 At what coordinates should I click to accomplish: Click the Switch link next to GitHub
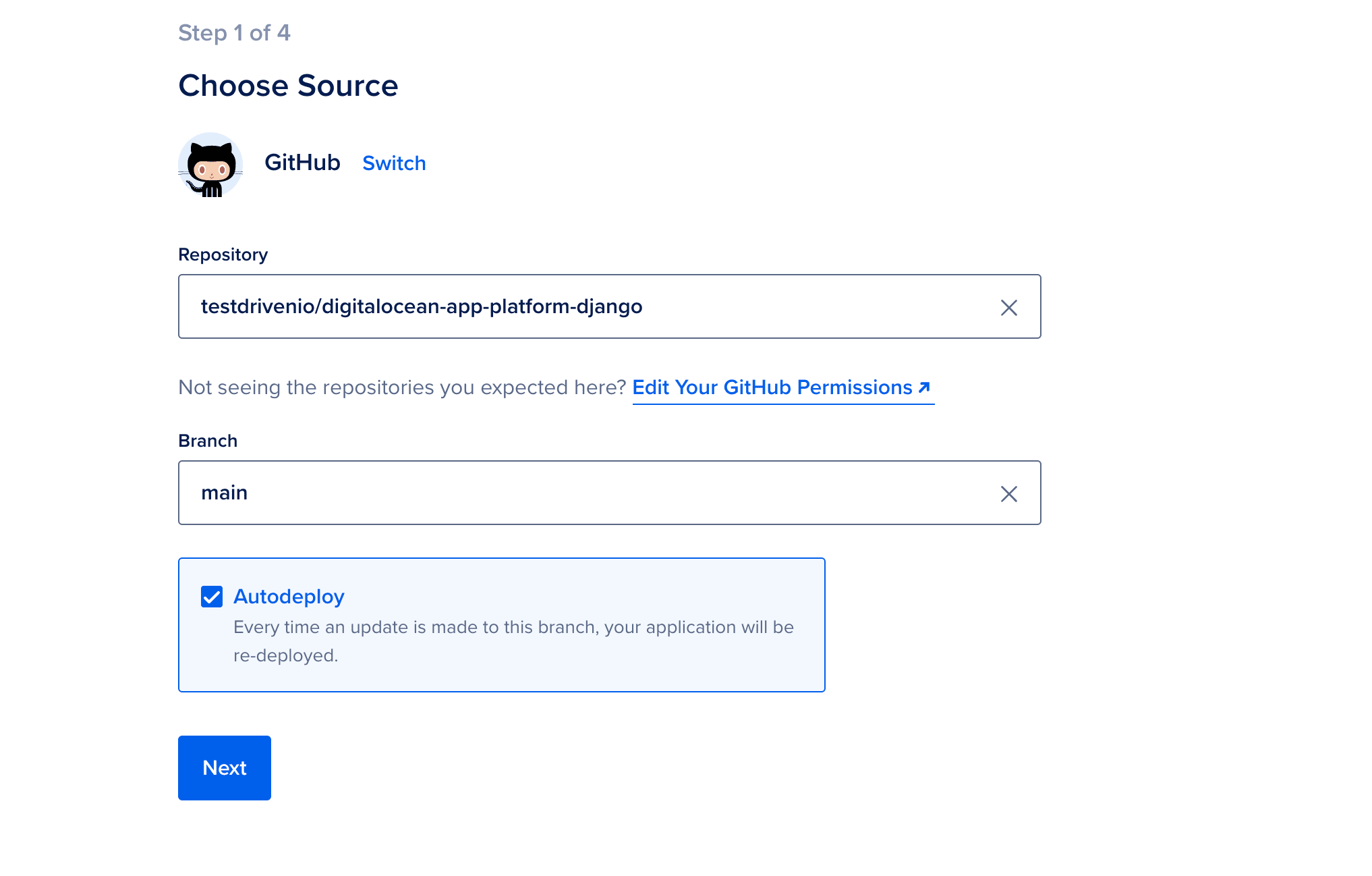pyautogui.click(x=394, y=163)
